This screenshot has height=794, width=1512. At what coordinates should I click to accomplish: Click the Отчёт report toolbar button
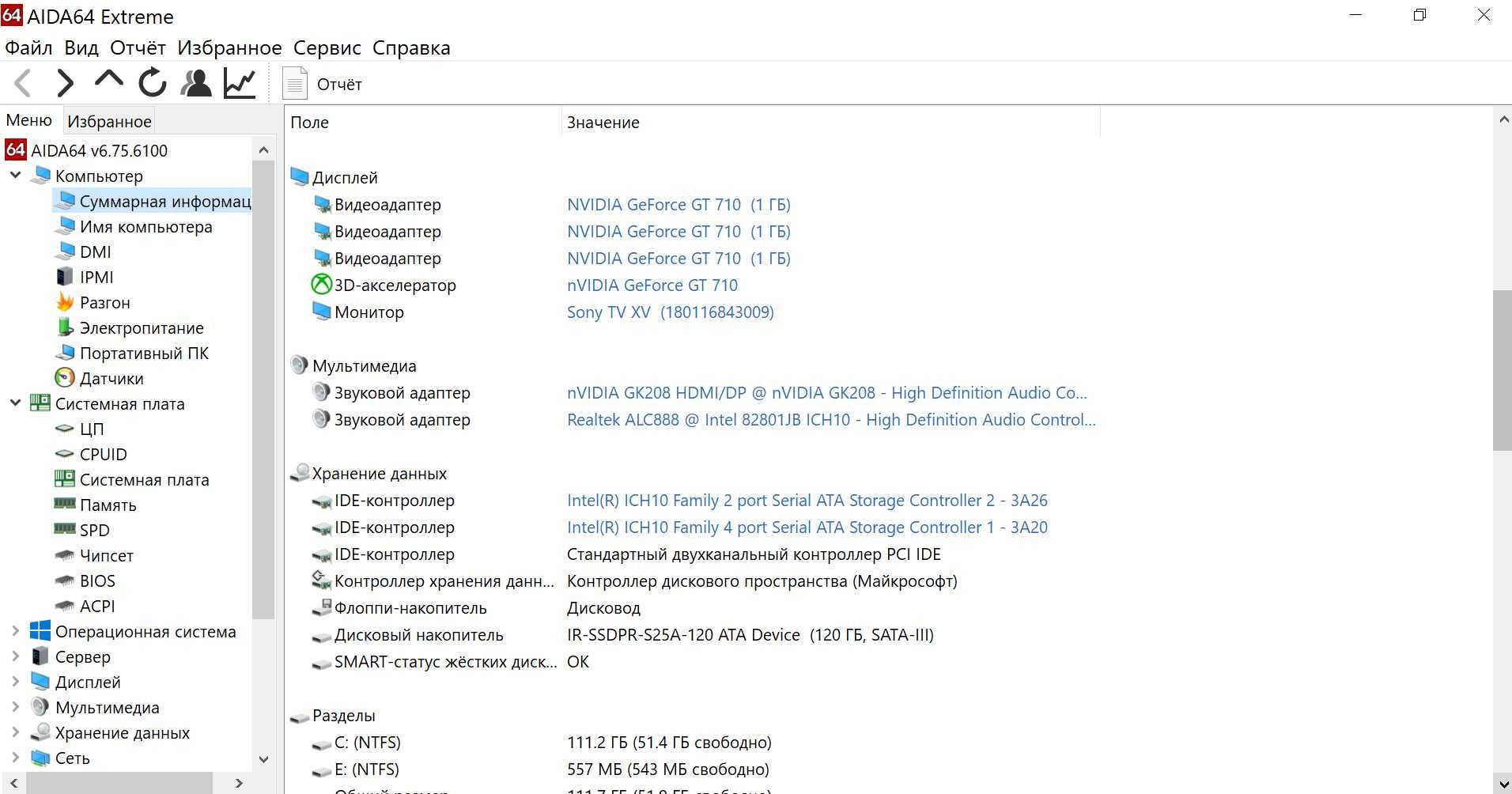tap(323, 84)
